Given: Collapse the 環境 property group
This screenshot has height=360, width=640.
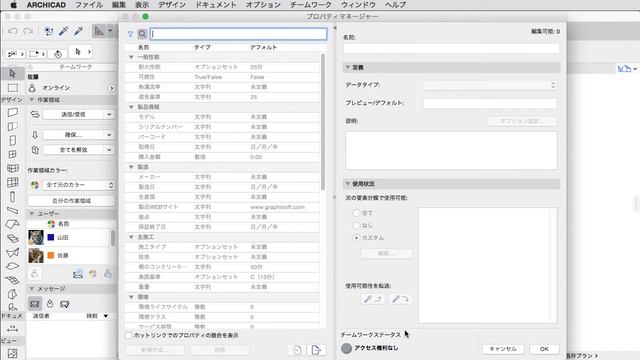Looking at the screenshot, I should 131,297.
